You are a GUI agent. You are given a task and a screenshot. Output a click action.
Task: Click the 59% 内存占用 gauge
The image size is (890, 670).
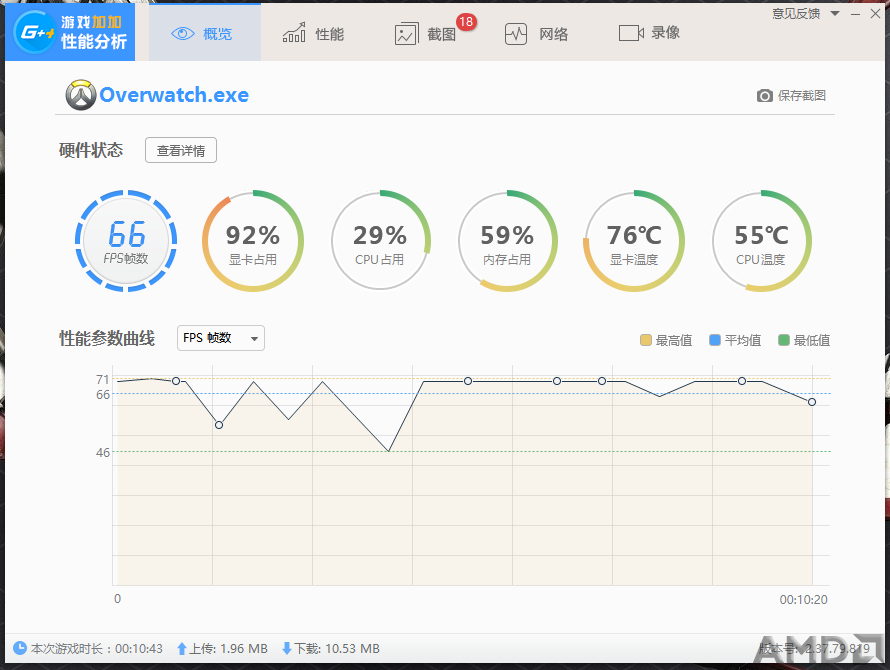click(507, 241)
